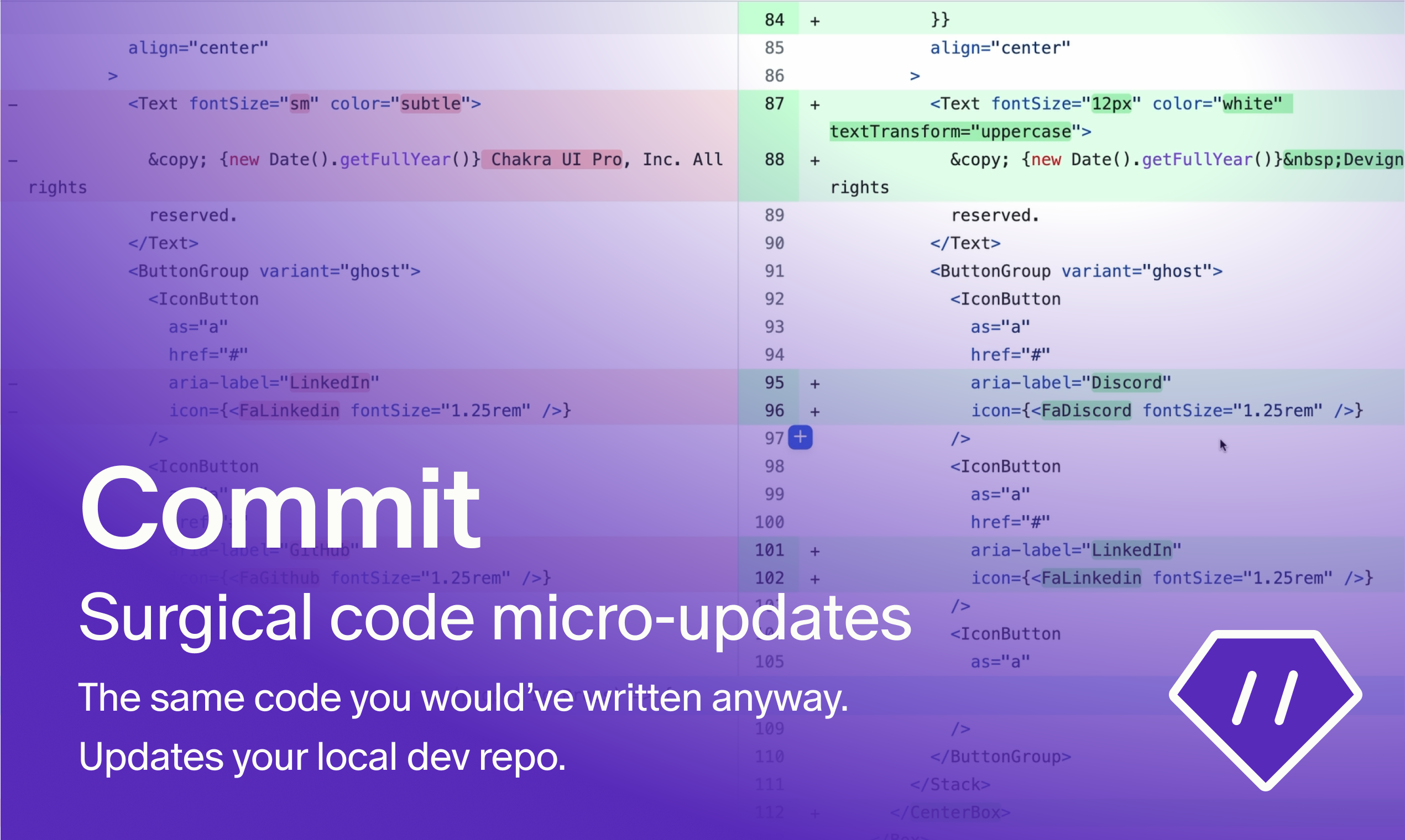Select line number 100
1405x840 pixels.
coord(769,522)
